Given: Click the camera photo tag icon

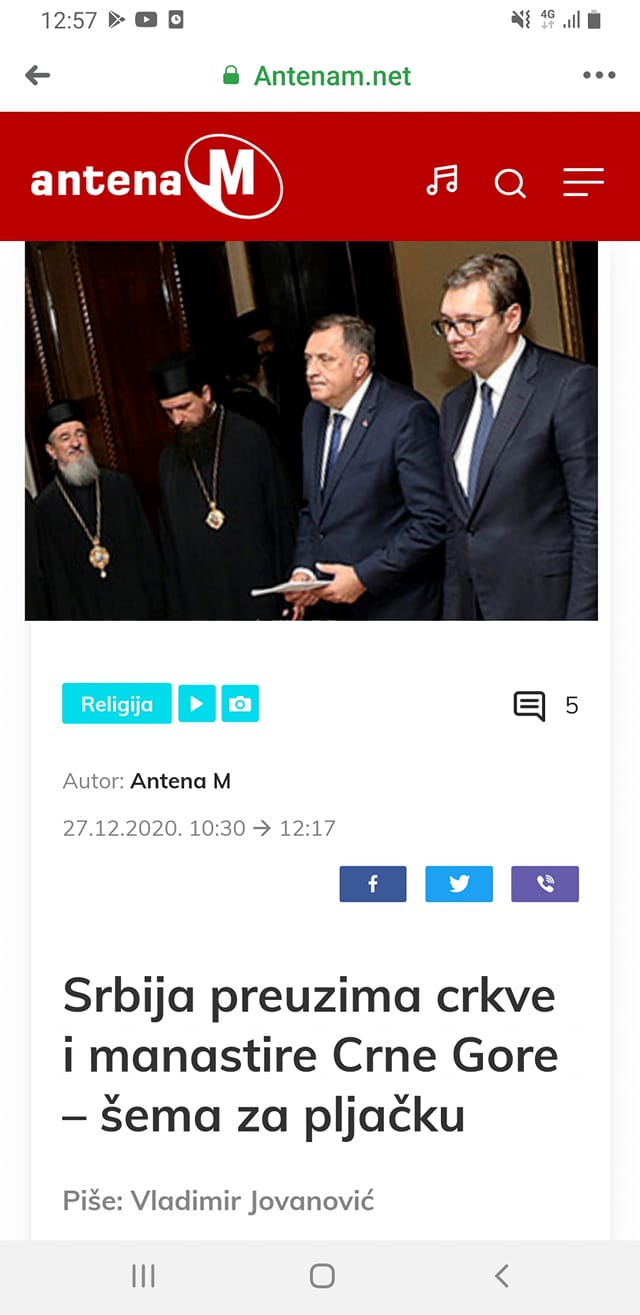Looking at the screenshot, I should click(240, 704).
